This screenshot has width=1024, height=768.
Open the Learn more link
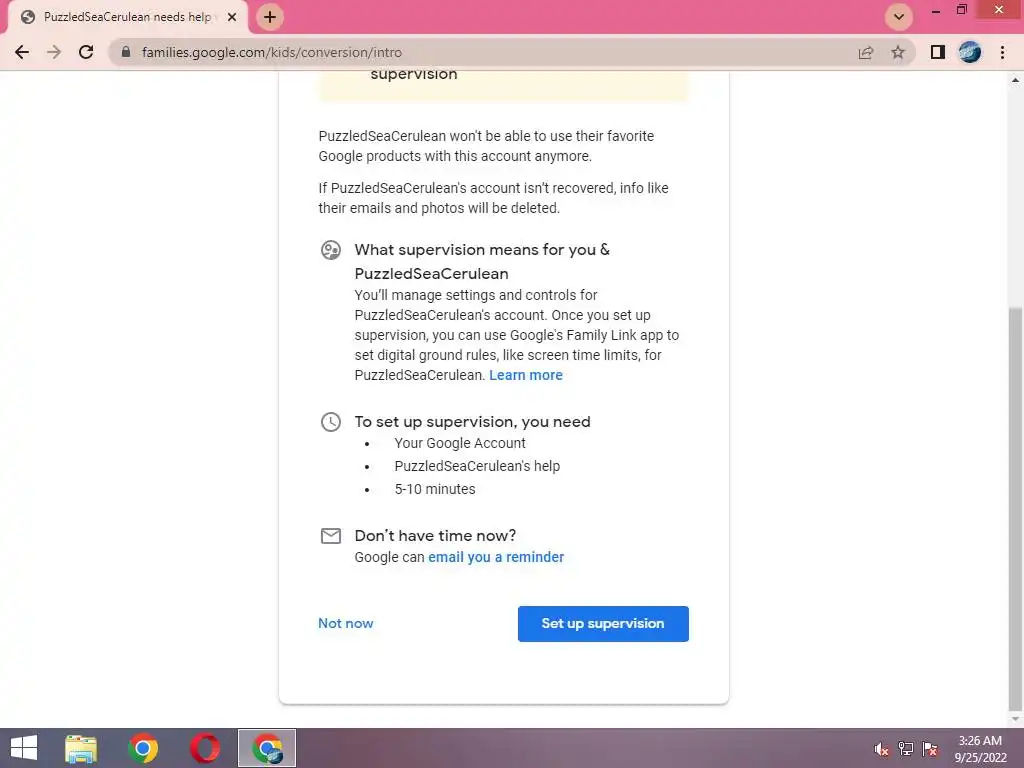pyautogui.click(x=526, y=376)
